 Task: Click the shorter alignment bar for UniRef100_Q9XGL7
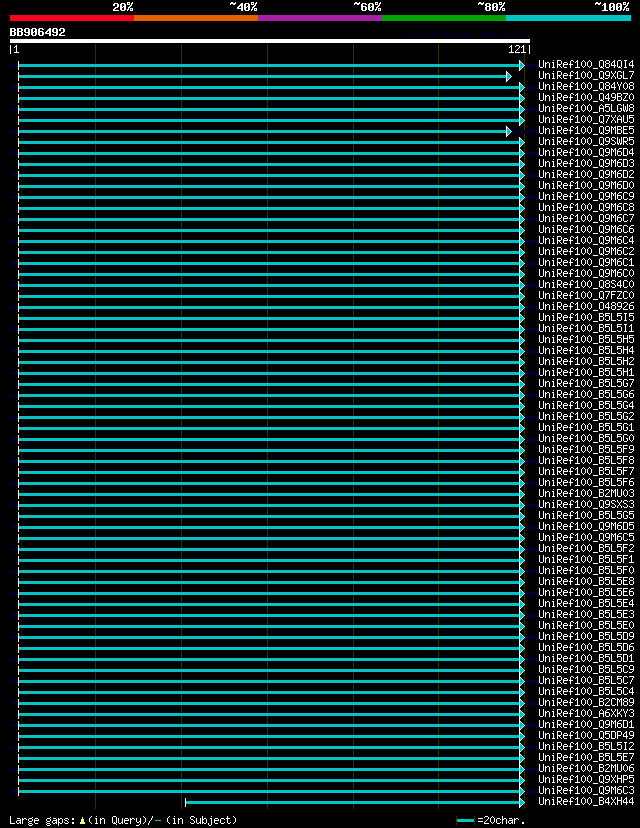pyautogui.click(x=265, y=77)
